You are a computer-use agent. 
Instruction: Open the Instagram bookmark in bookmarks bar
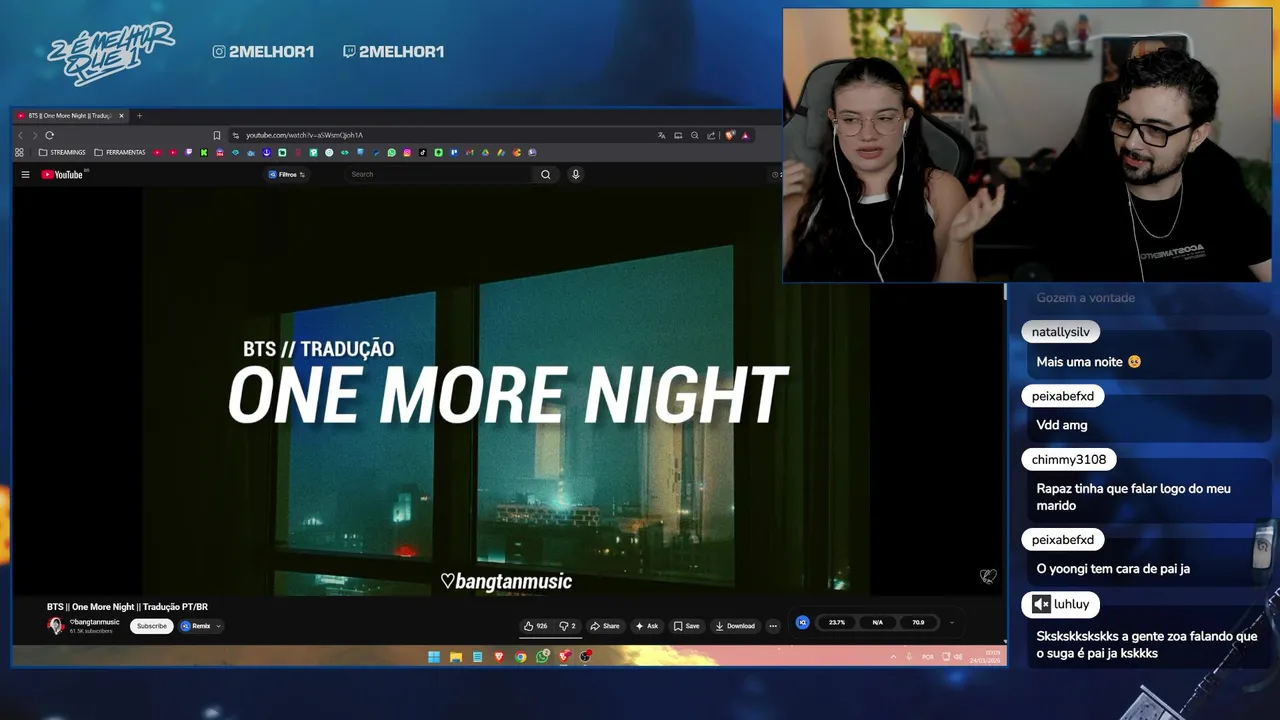pyautogui.click(x=407, y=153)
